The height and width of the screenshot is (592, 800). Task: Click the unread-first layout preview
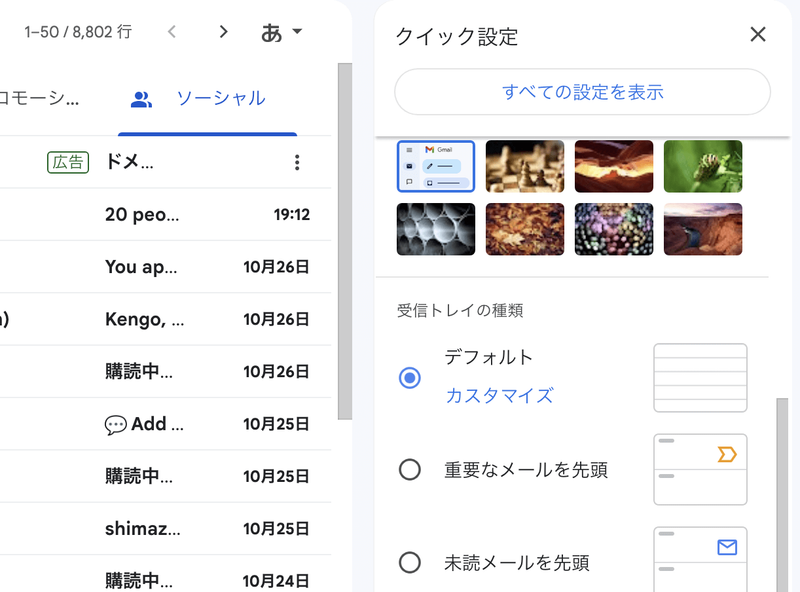[x=700, y=559]
